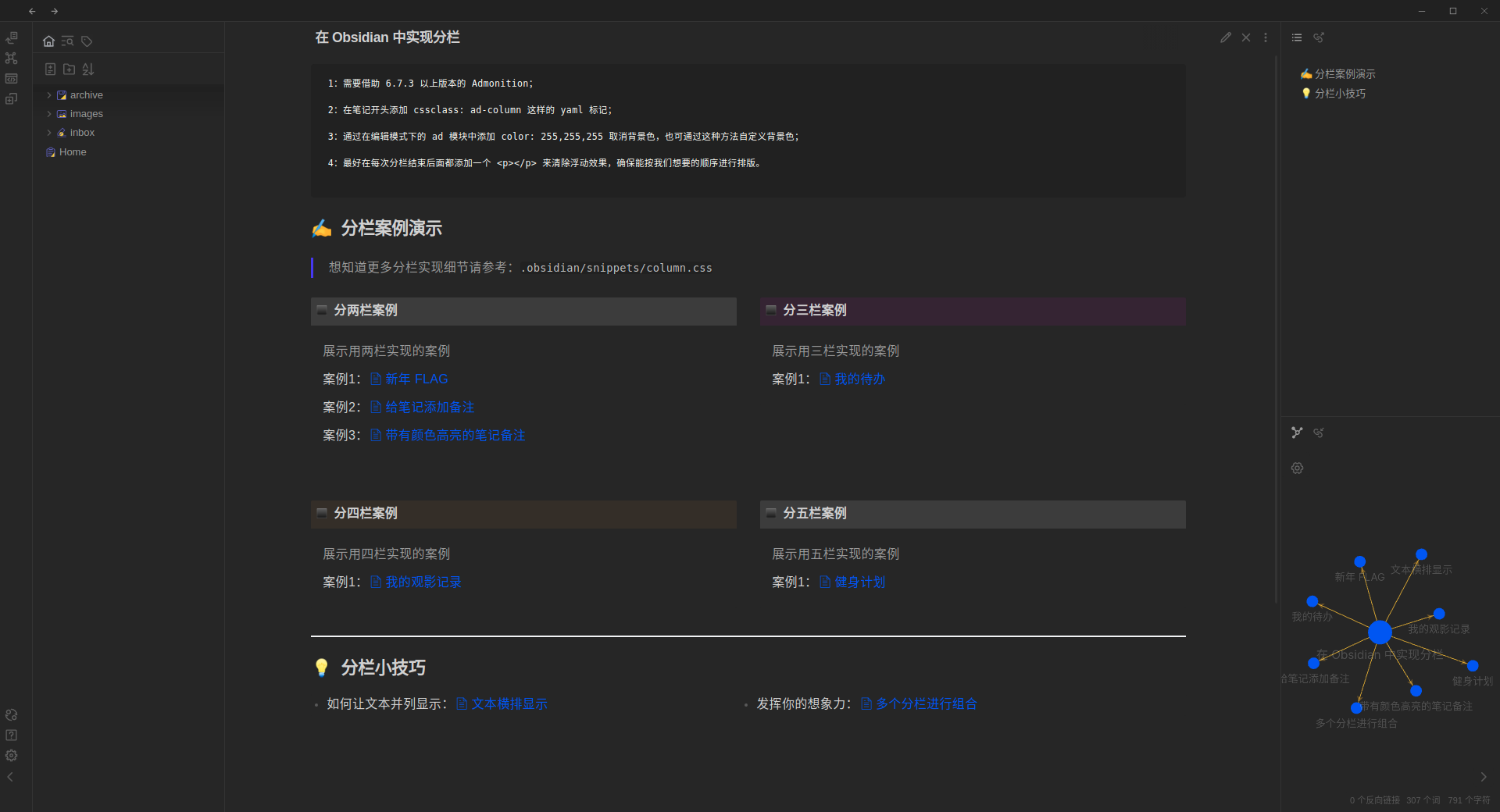Click the insert template ribbon icon
Screen dimensions: 1500x812
tap(11, 98)
